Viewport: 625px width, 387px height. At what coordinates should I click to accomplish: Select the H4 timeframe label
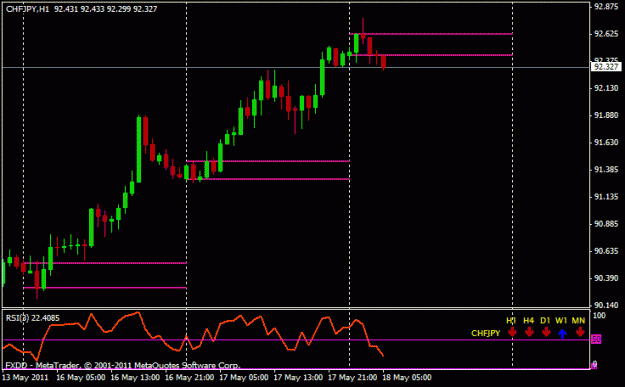point(529,320)
